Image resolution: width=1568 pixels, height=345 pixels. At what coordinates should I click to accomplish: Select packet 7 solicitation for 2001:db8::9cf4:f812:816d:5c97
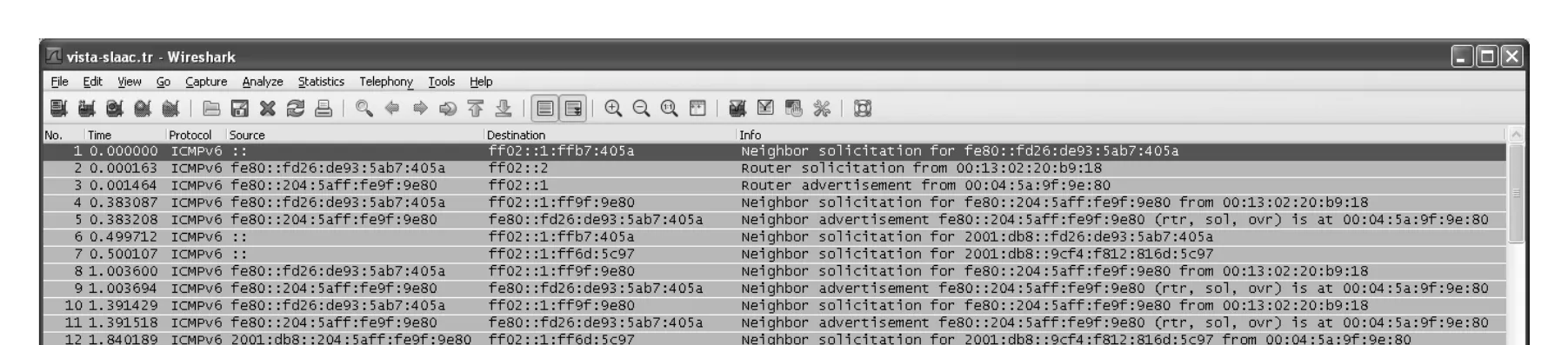[x=775, y=254]
